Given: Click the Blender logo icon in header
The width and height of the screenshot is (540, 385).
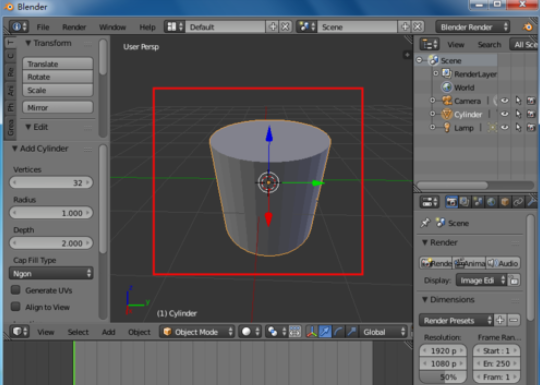Looking at the screenshot, I should tap(527, 27).
